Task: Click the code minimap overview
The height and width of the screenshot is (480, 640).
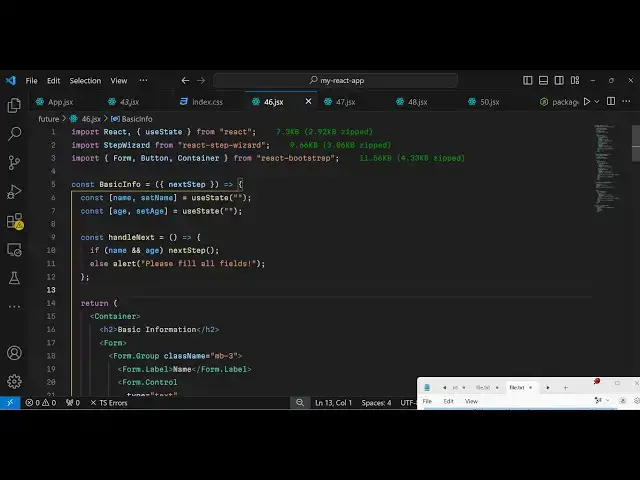Action: coord(607,167)
